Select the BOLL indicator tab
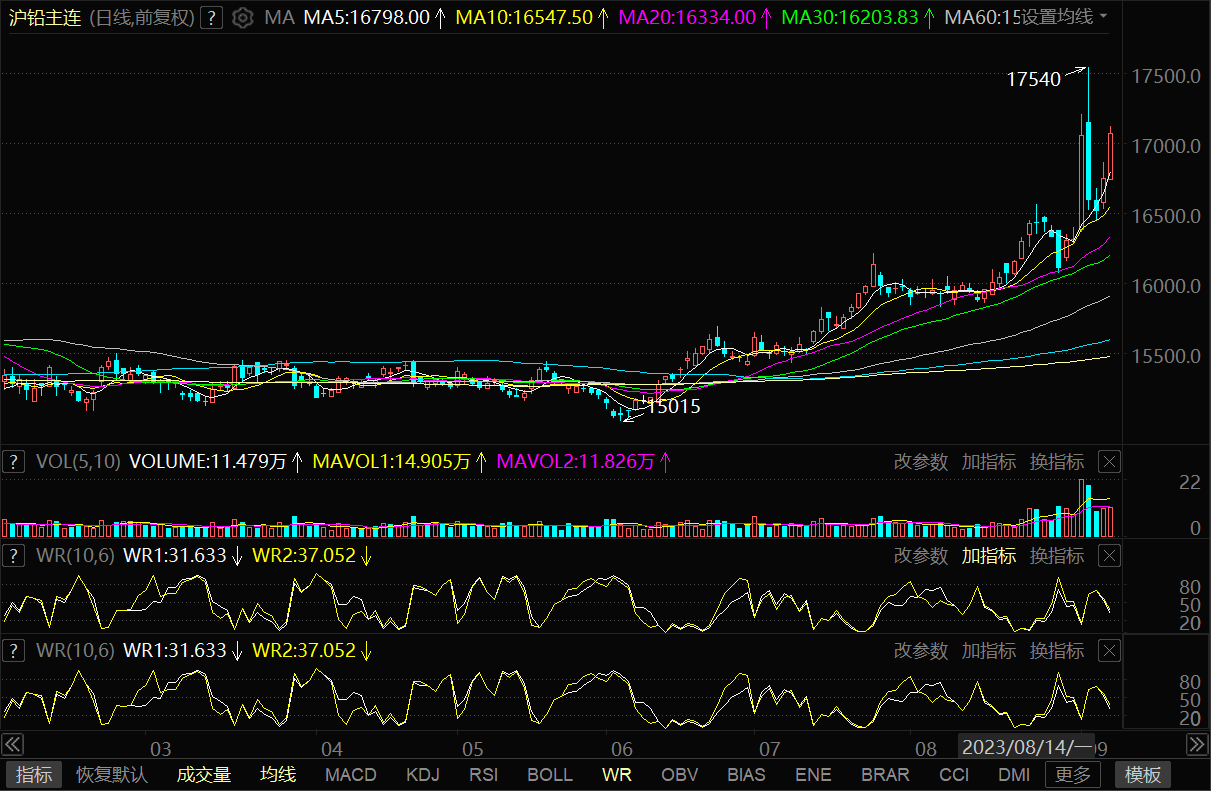Viewport: 1211px width, 791px height. click(x=550, y=774)
